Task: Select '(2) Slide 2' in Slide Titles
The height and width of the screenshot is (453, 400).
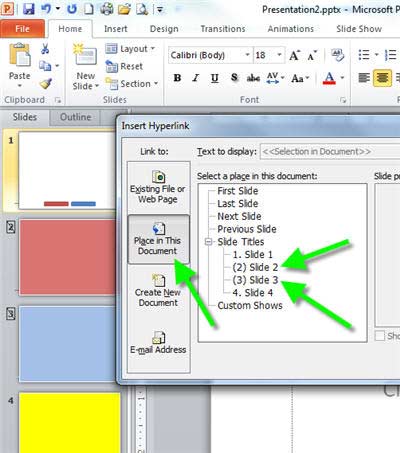Action: [255, 267]
